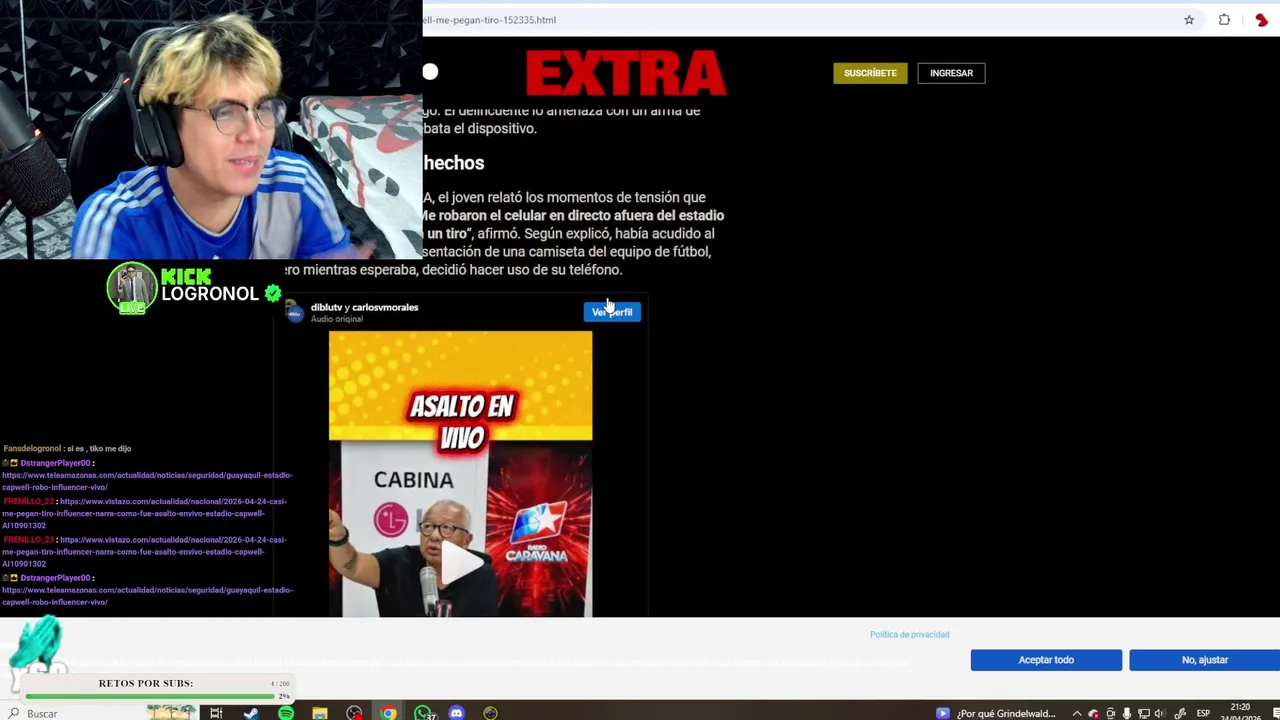Open first vistazo link from FRENILLO_23
Image resolution: width=1280 pixels, height=720 pixels.
[x=145, y=513]
